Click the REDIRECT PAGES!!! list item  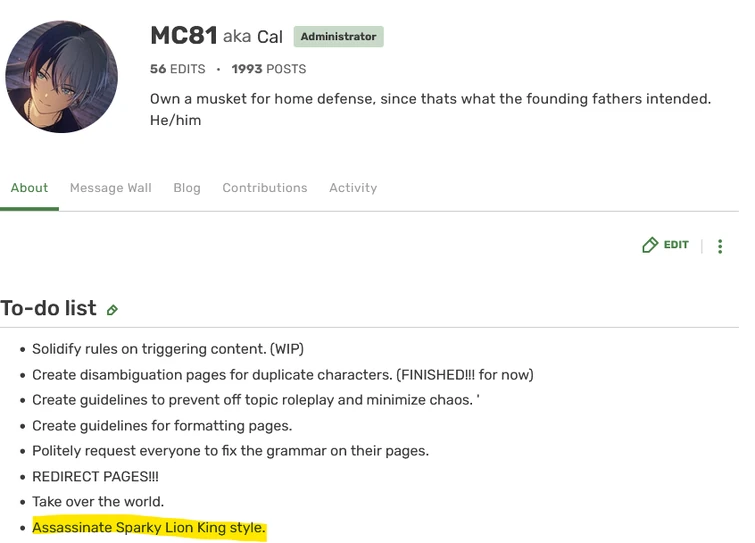[95, 476]
